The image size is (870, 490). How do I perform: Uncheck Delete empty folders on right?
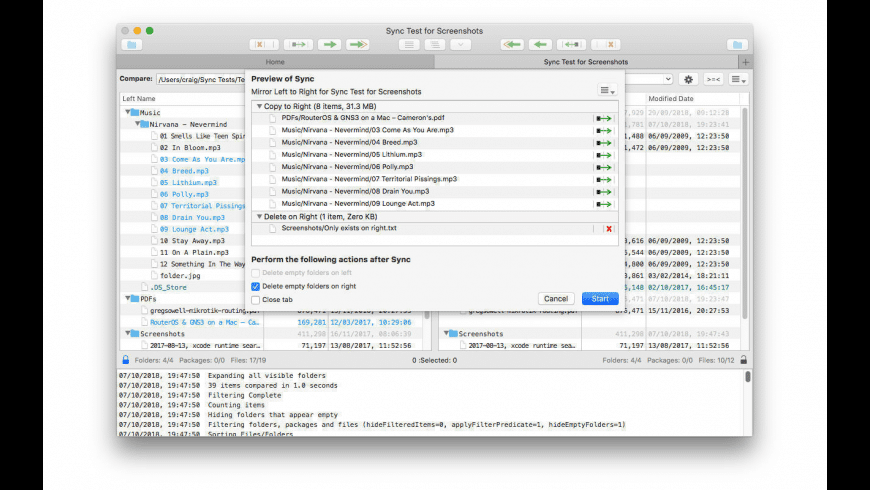tap(256, 286)
